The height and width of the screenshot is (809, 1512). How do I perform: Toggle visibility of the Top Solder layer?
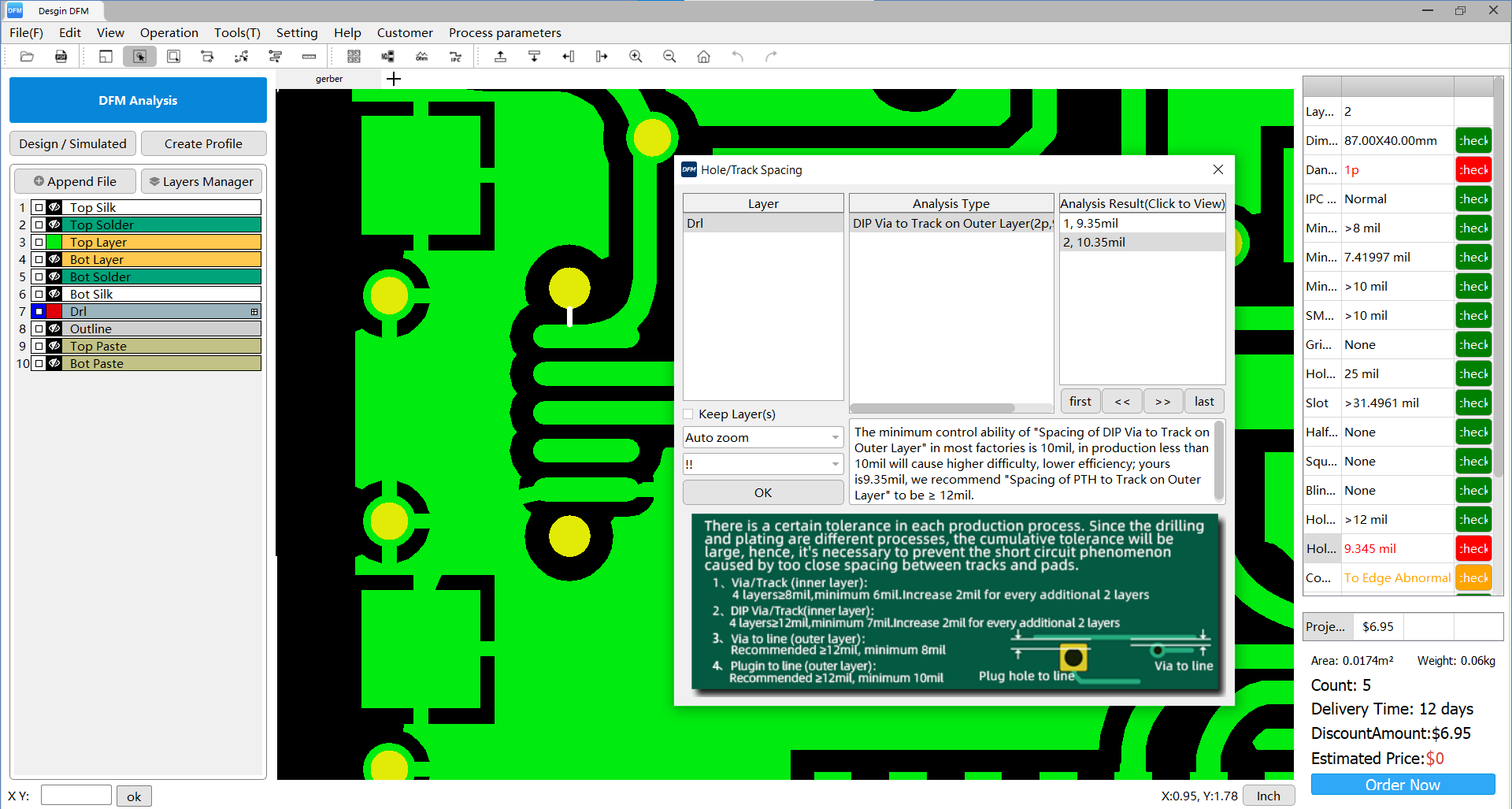[x=54, y=225]
